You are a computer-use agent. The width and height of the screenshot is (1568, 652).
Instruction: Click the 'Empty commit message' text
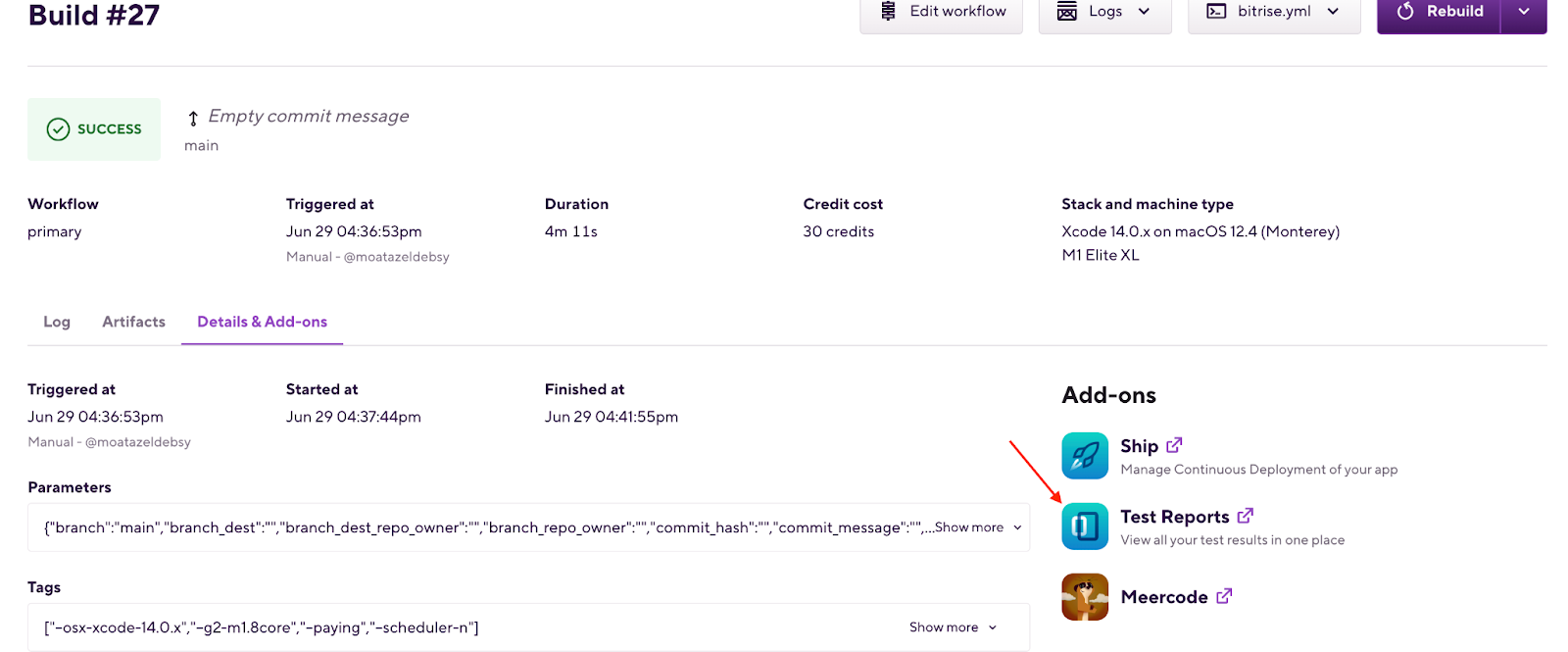point(309,116)
